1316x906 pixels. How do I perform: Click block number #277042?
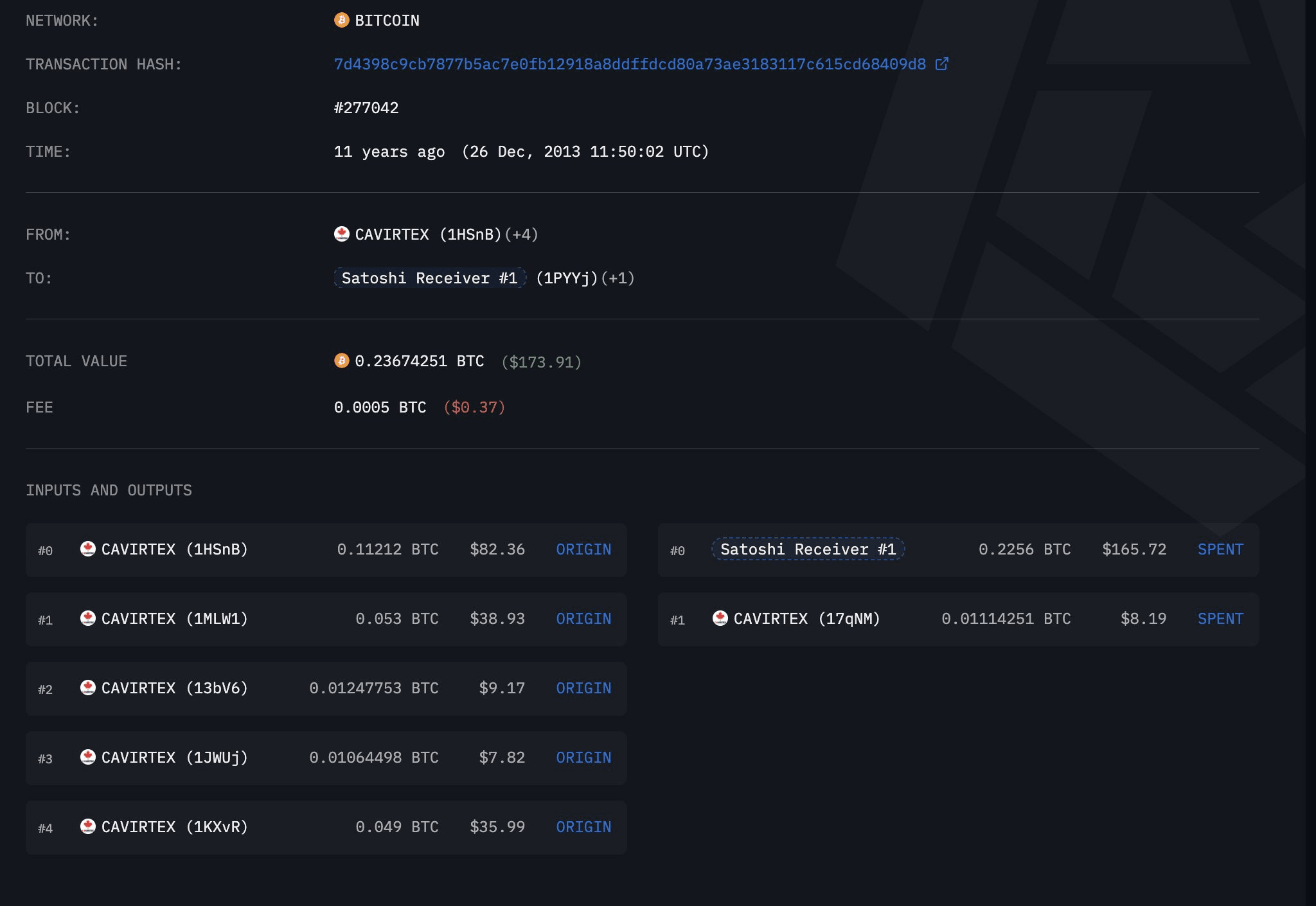[366, 108]
